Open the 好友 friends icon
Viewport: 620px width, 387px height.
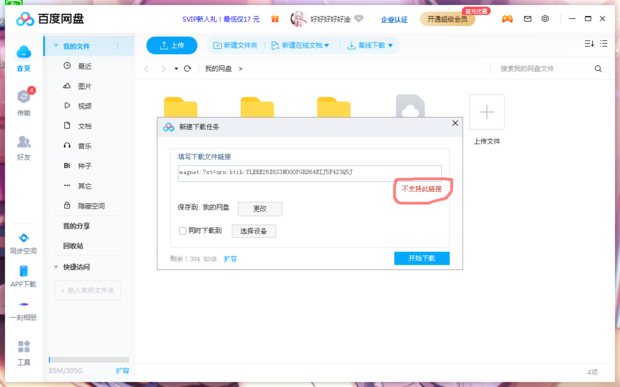click(24, 141)
